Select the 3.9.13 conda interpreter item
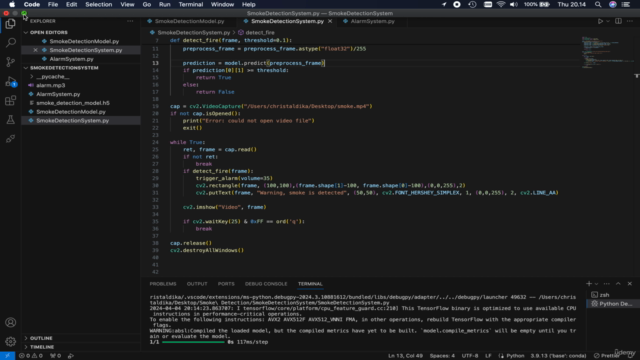Screen dimensions: 640x360 pos(558,356)
